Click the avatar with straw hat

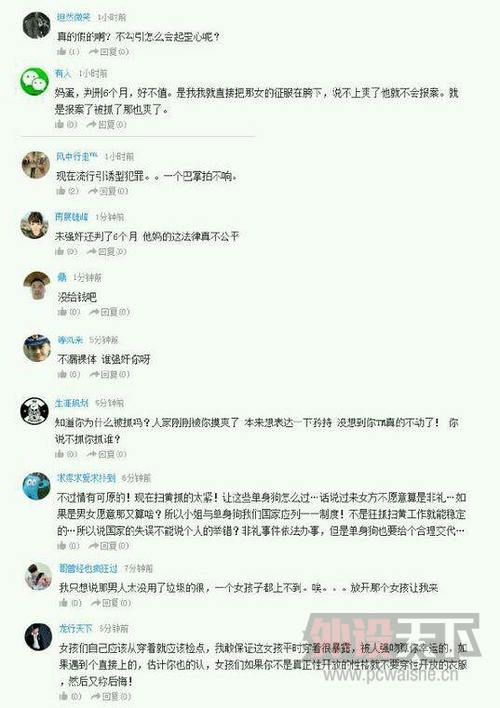click(x=37, y=285)
